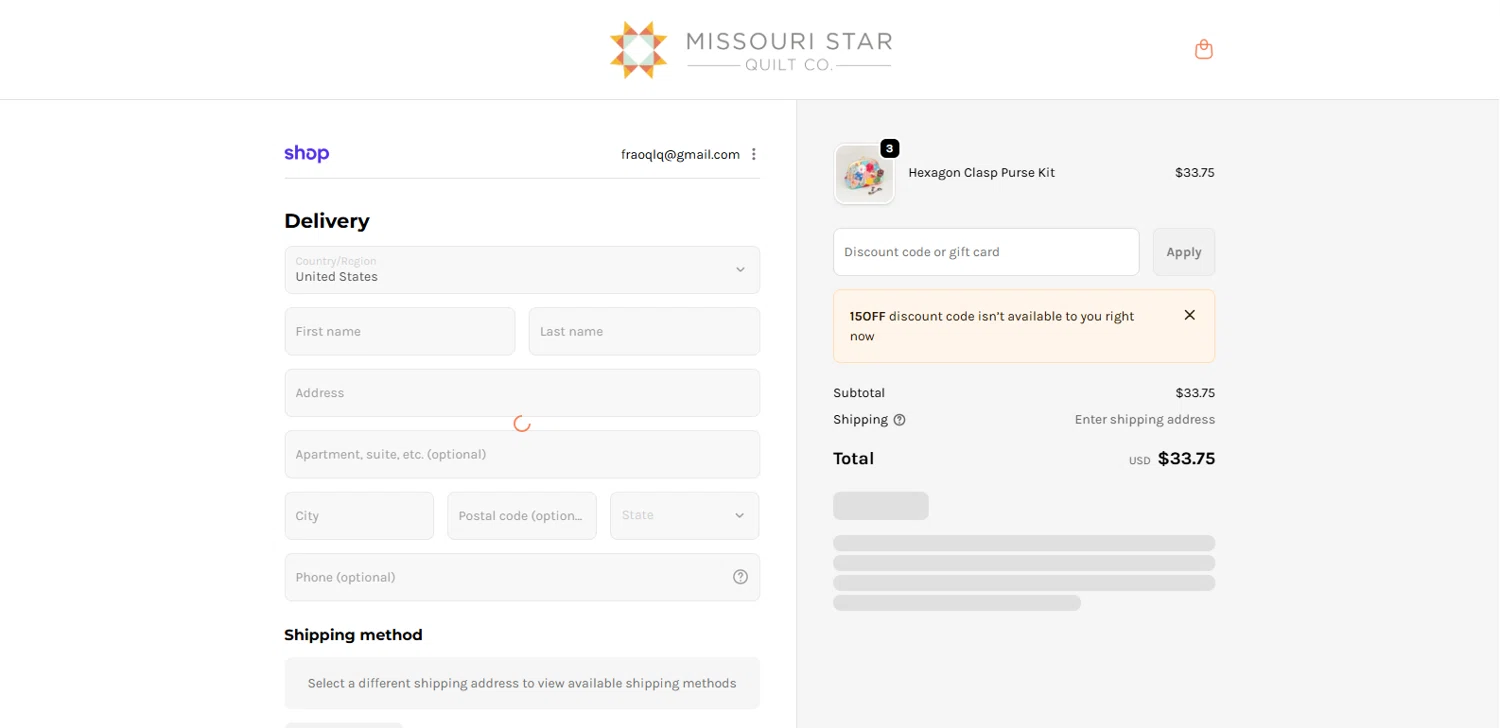Focus the Phone (optional) field
This screenshot has height=728, width=1500.
click(x=505, y=577)
